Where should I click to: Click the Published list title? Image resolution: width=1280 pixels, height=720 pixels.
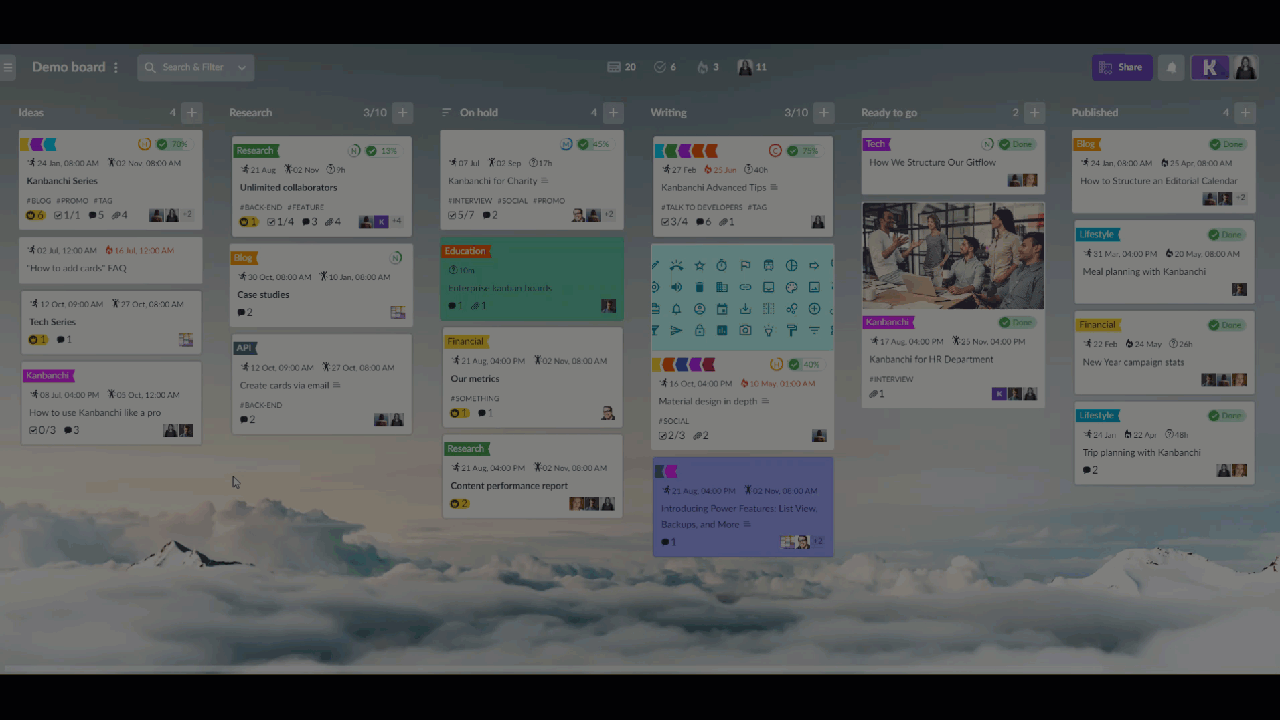pos(1095,113)
